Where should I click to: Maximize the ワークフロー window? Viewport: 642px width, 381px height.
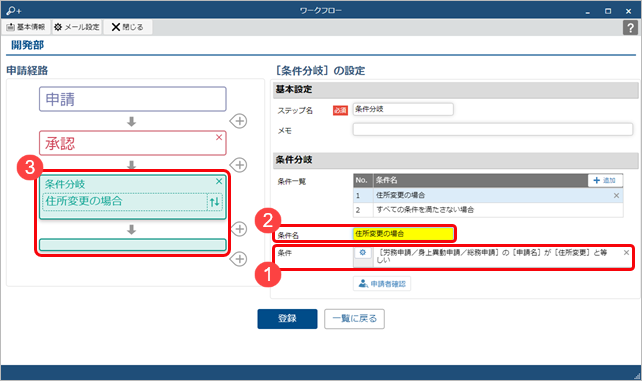(608, 11)
